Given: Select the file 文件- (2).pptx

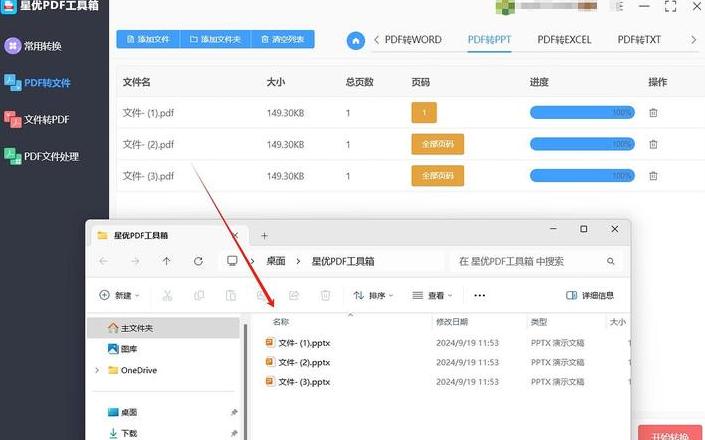Looking at the screenshot, I should pos(298,362).
